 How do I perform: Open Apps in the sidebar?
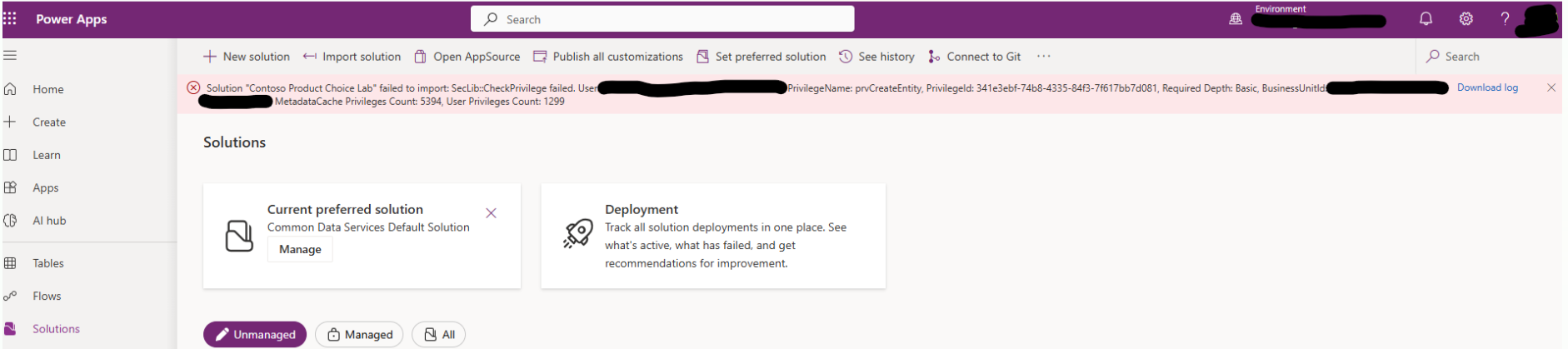pos(45,187)
